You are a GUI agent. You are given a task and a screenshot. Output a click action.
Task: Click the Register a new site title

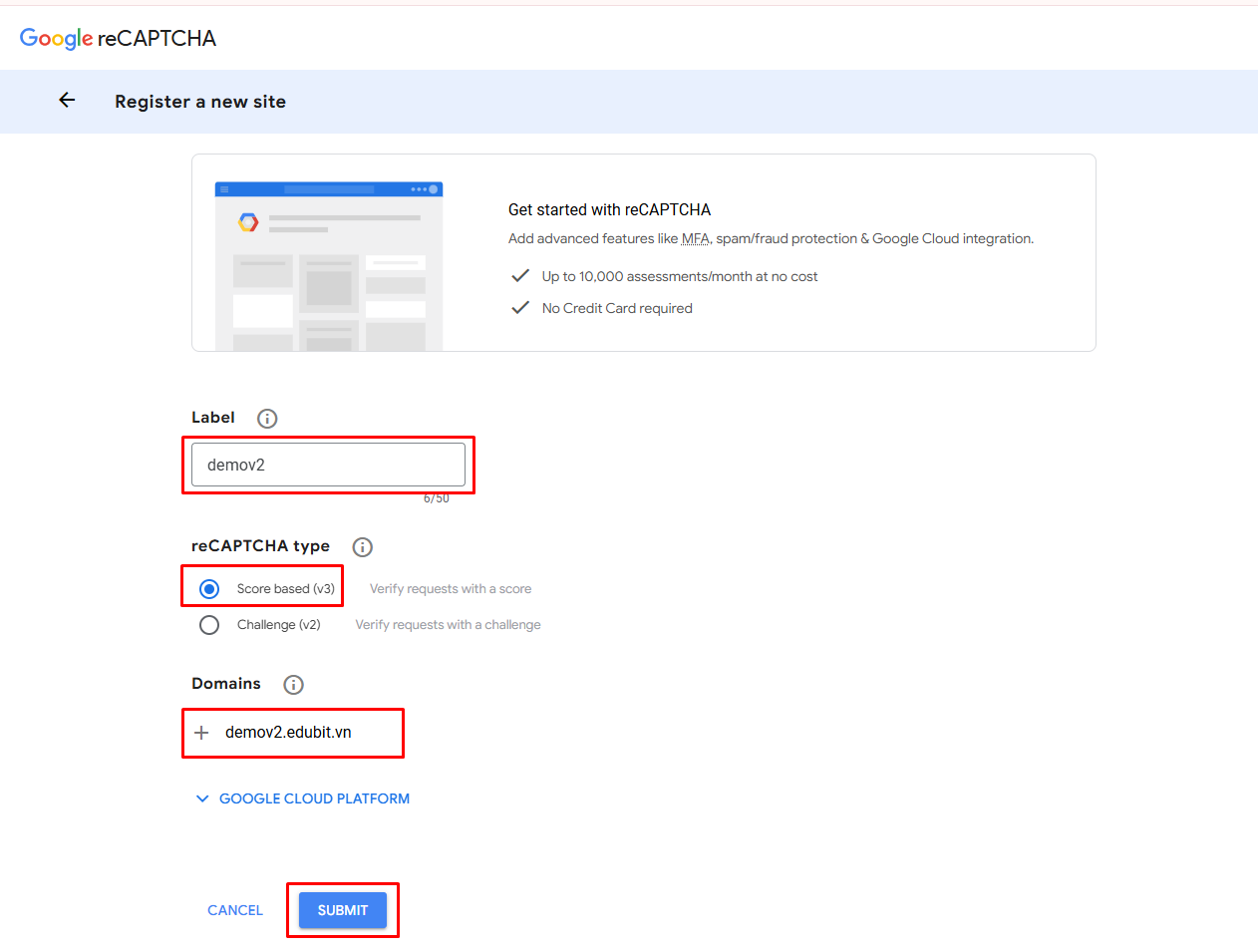(200, 102)
